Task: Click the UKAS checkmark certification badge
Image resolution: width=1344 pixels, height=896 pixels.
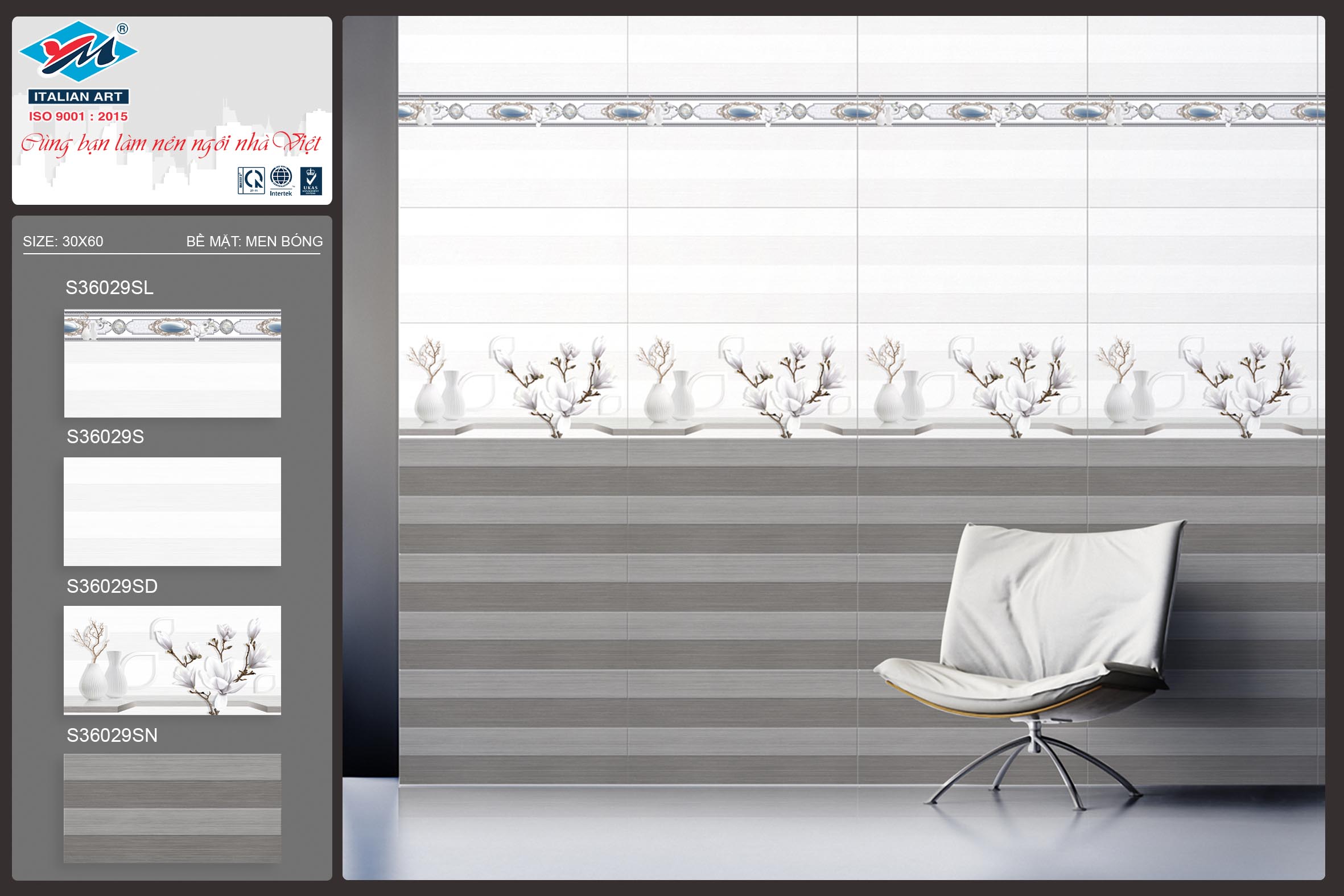Action: pyautogui.click(x=311, y=180)
